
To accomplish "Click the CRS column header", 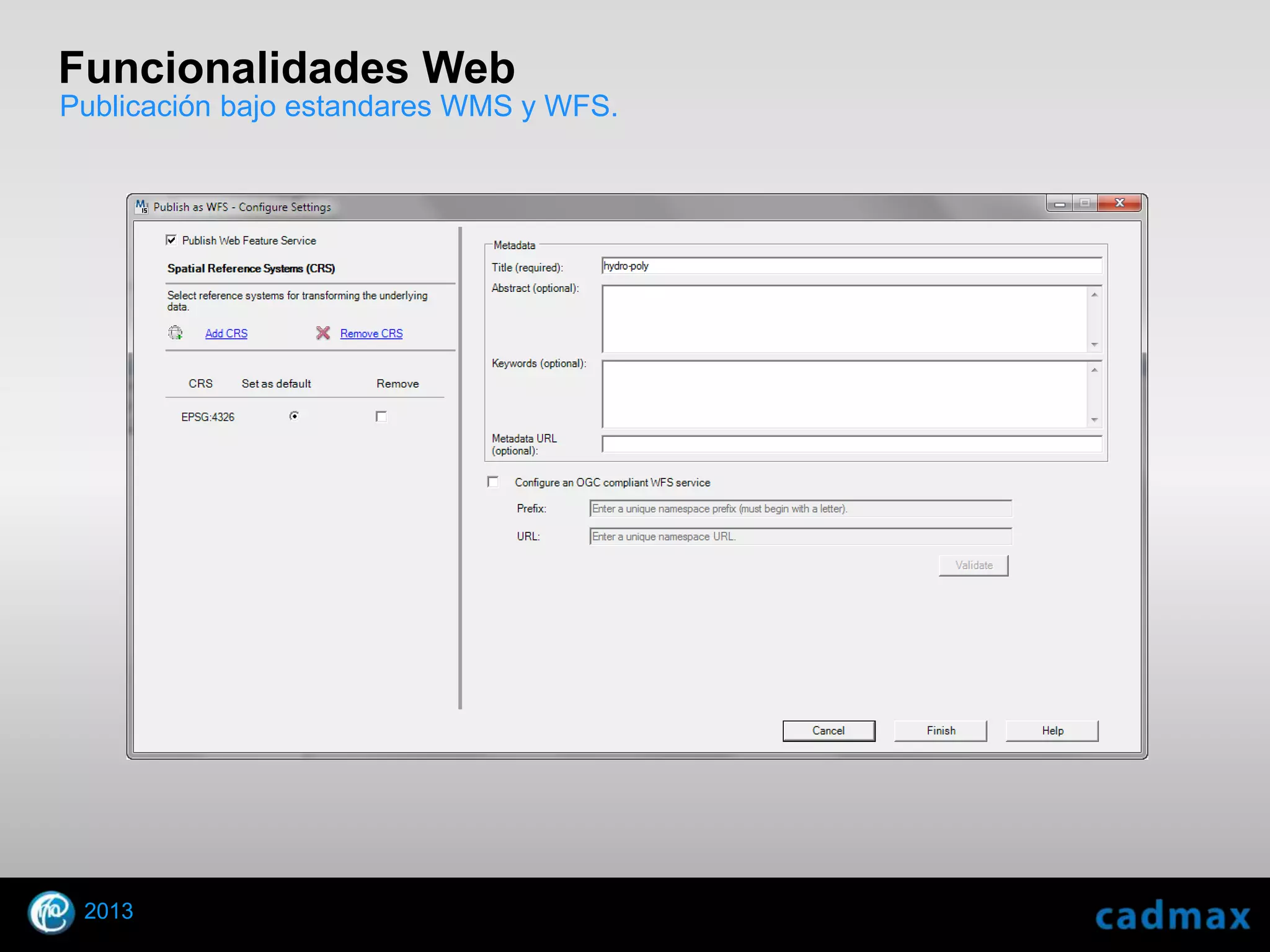I will [x=200, y=384].
